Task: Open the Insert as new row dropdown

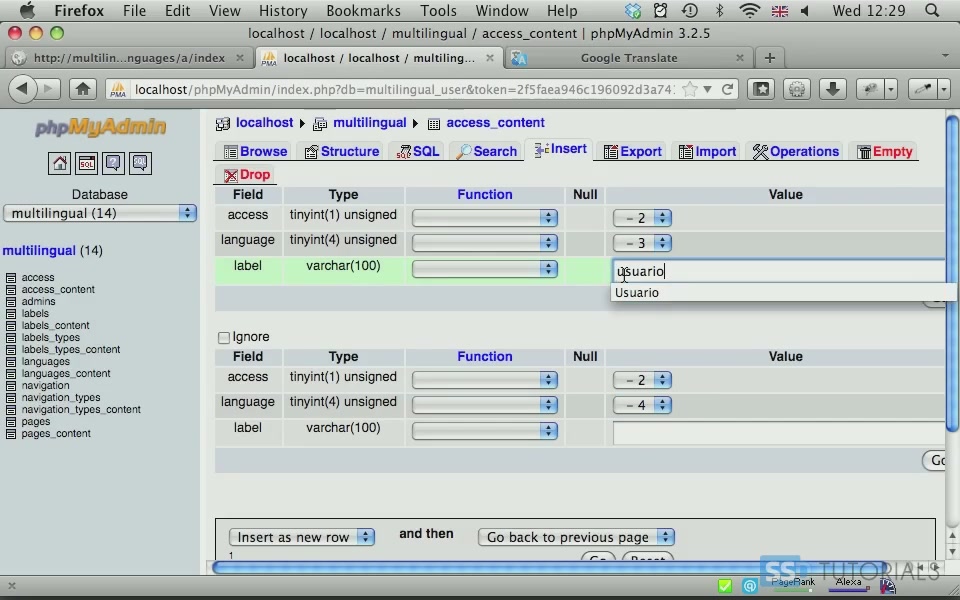Action: (301, 537)
